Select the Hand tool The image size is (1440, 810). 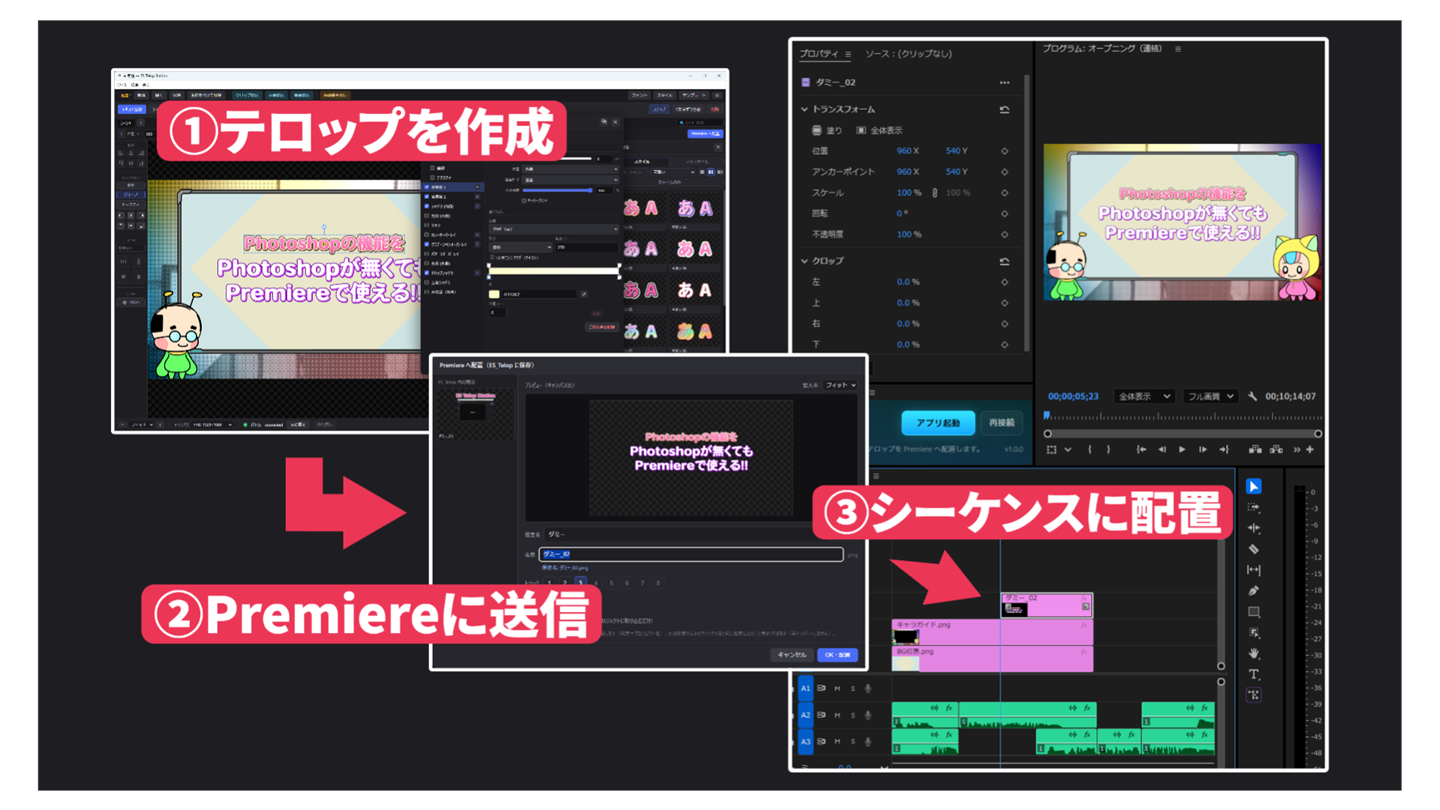point(1254,654)
